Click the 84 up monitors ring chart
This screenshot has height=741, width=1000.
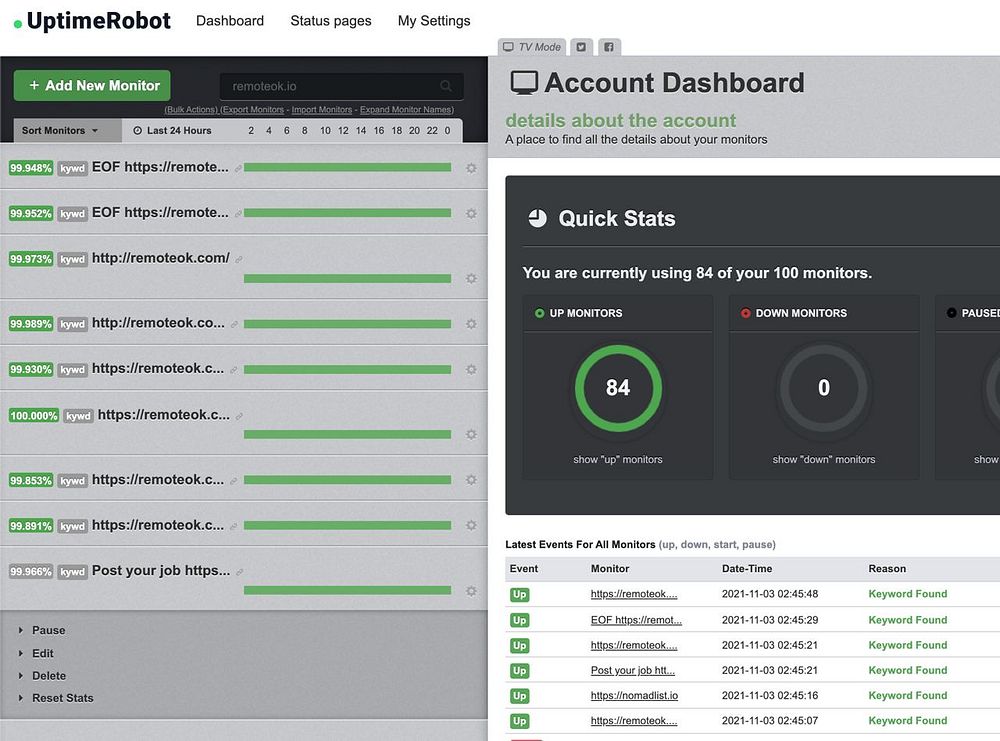point(618,388)
